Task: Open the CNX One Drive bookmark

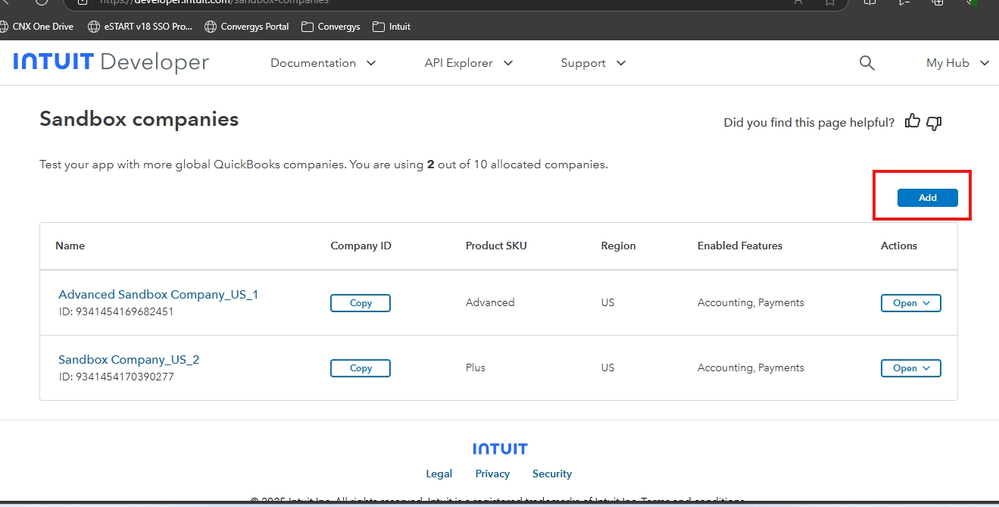Action: tap(36, 27)
